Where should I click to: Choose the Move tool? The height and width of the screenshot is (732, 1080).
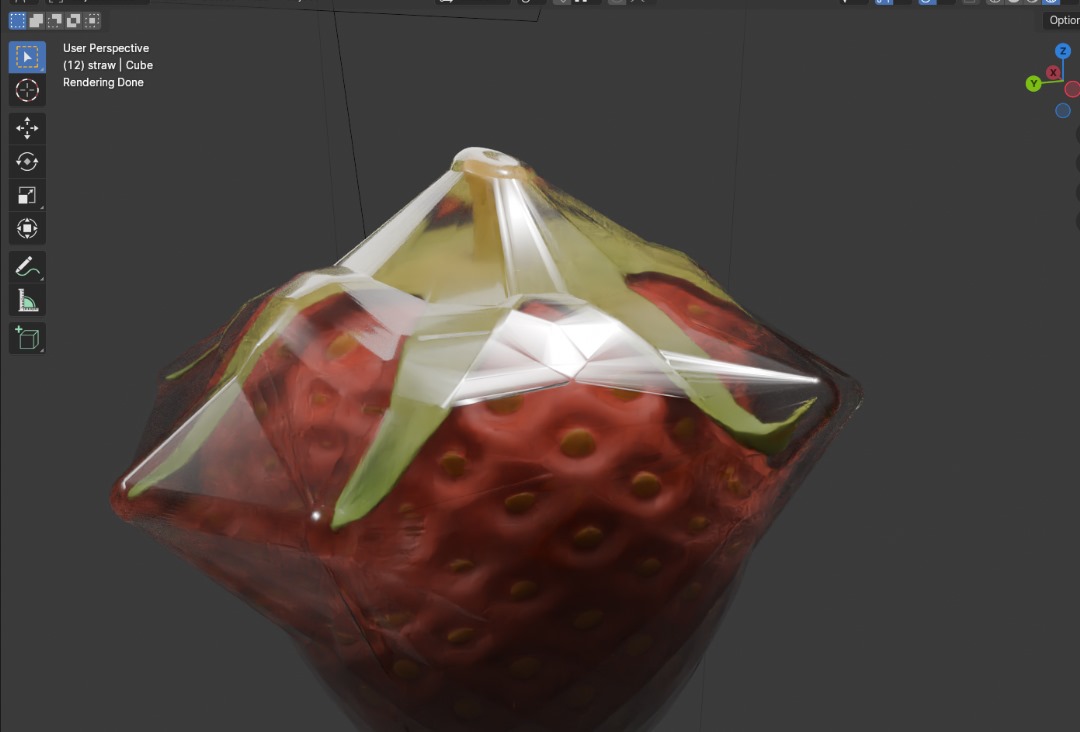pos(27,128)
